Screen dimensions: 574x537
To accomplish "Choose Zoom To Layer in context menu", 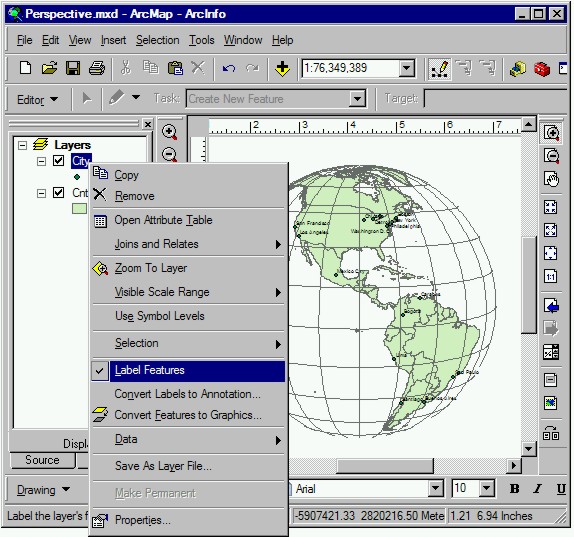I will 188,268.
